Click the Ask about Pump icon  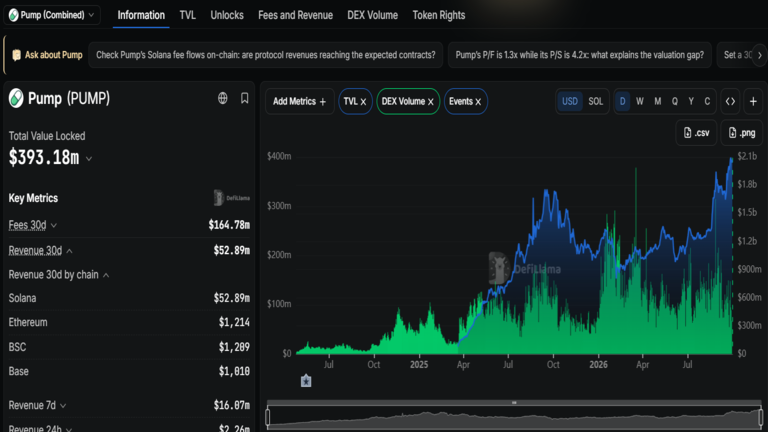pyautogui.click(x=16, y=55)
